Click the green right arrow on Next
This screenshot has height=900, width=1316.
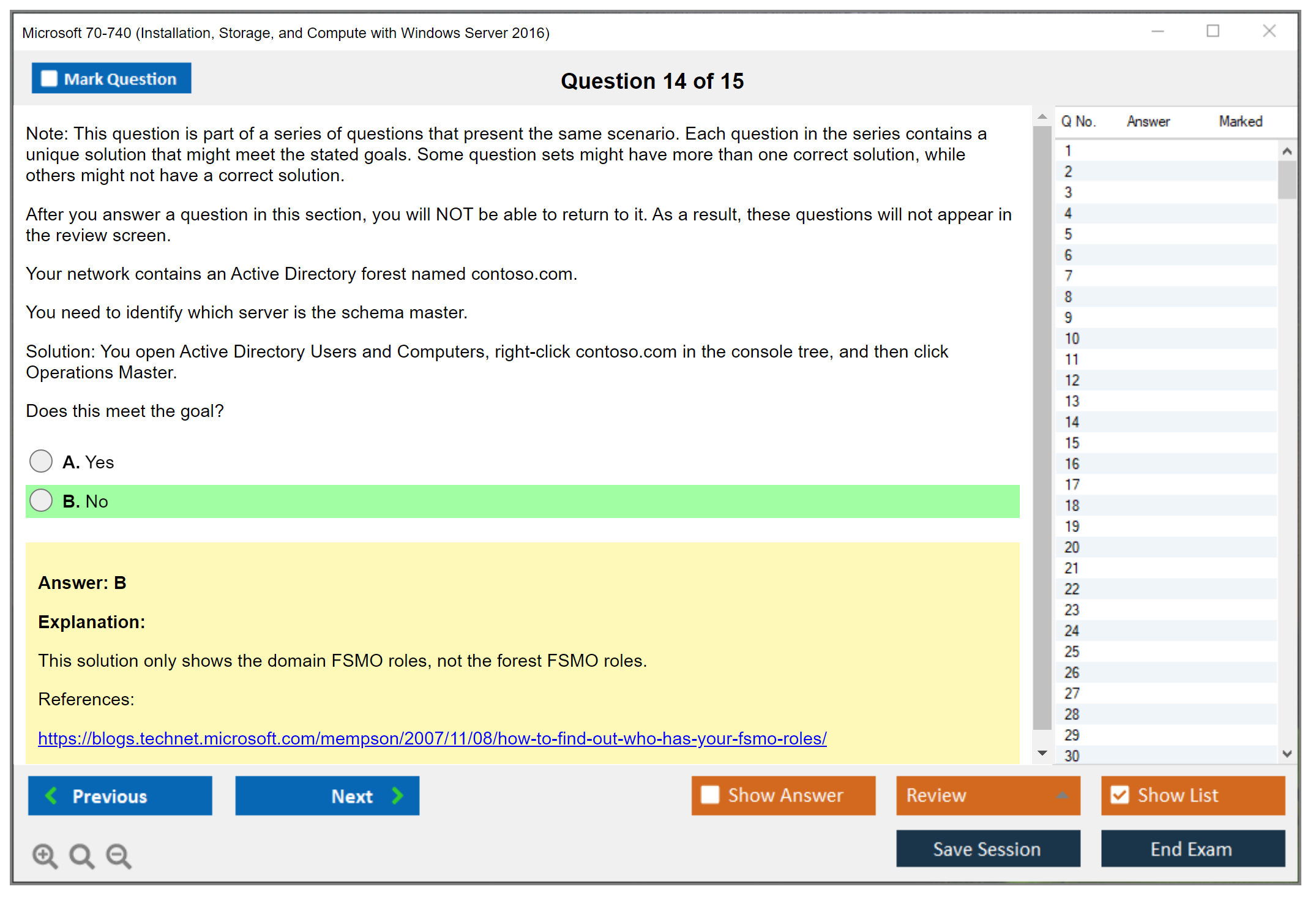398,796
